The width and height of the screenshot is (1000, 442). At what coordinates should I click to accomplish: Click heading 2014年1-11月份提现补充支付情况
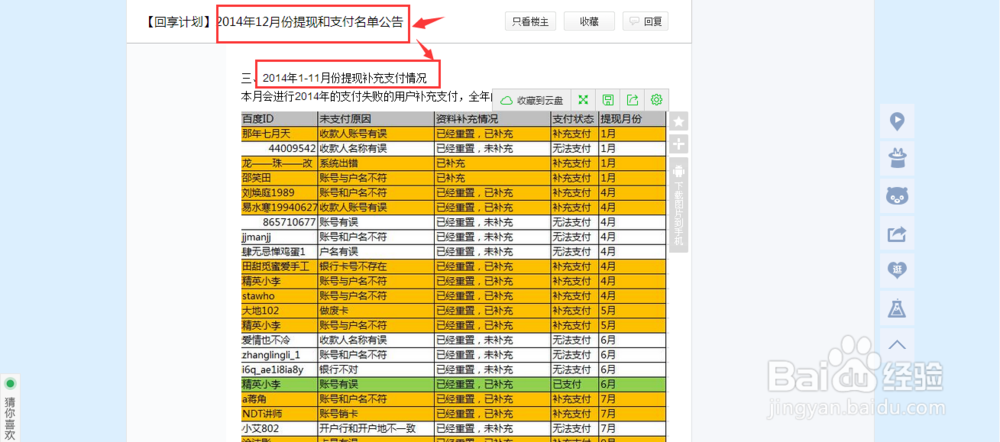point(344,78)
